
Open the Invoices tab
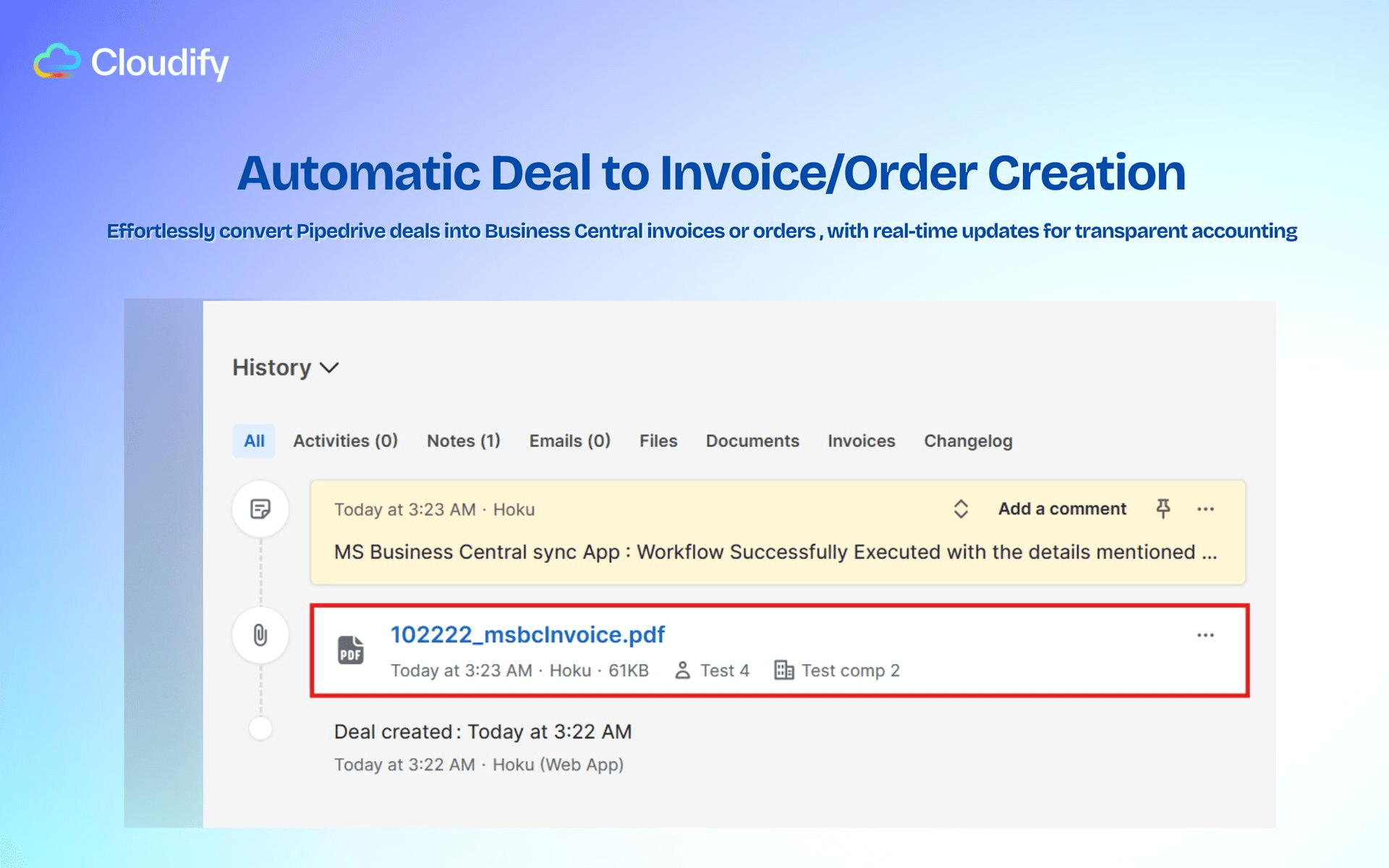[x=862, y=441]
